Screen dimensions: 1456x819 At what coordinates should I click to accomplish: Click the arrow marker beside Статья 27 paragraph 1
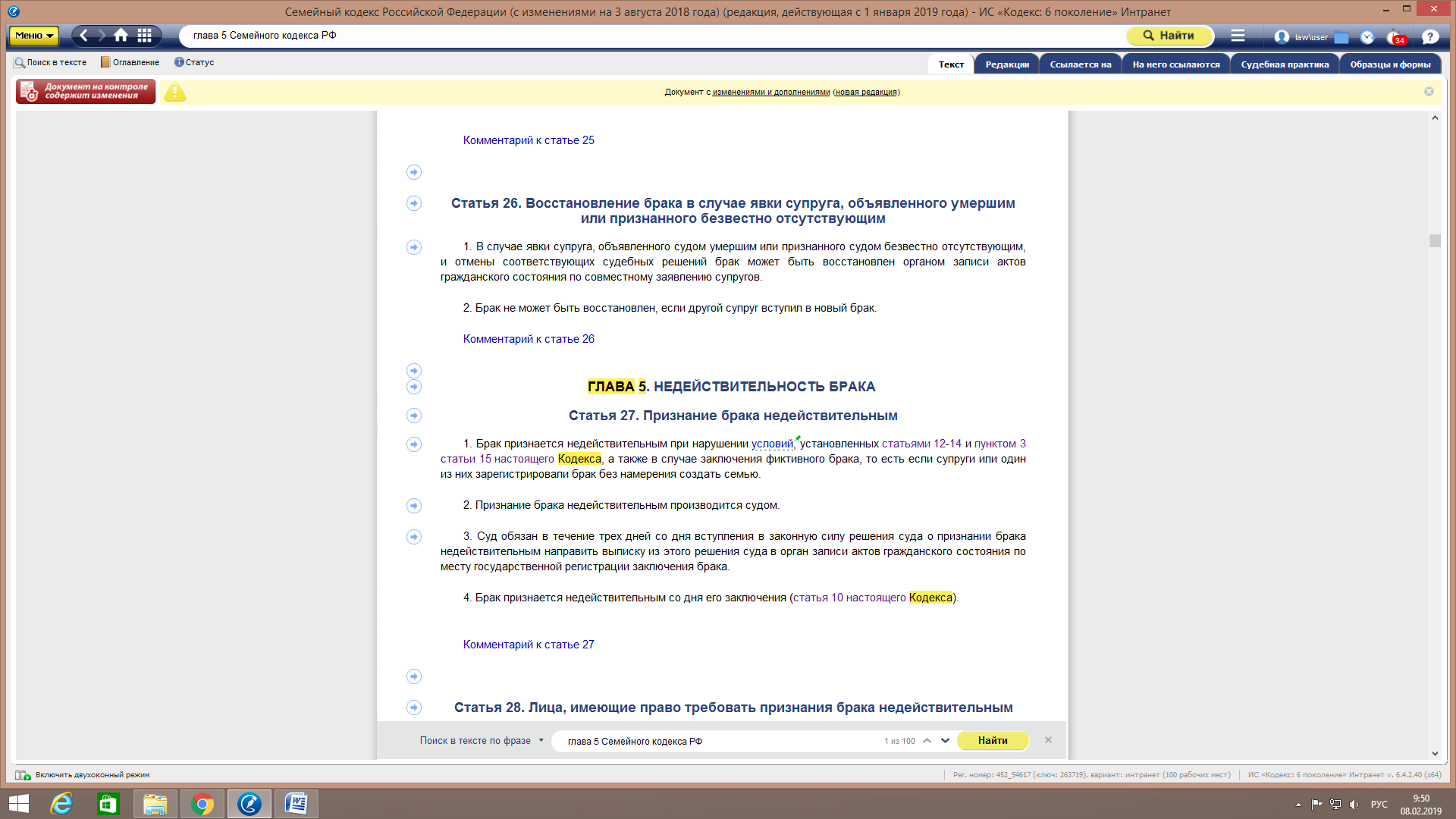[x=414, y=444]
